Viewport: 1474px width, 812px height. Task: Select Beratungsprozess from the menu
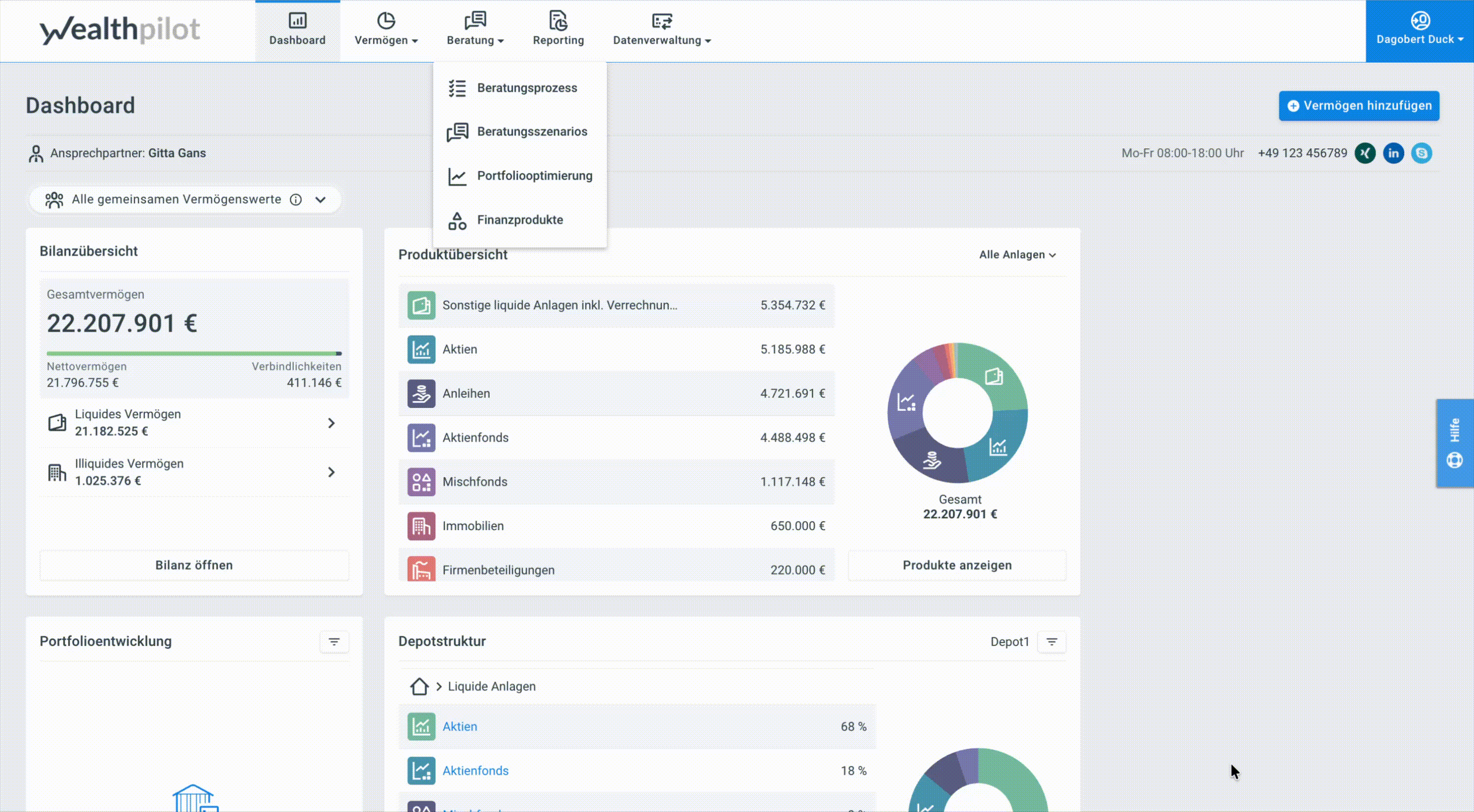click(x=519, y=88)
